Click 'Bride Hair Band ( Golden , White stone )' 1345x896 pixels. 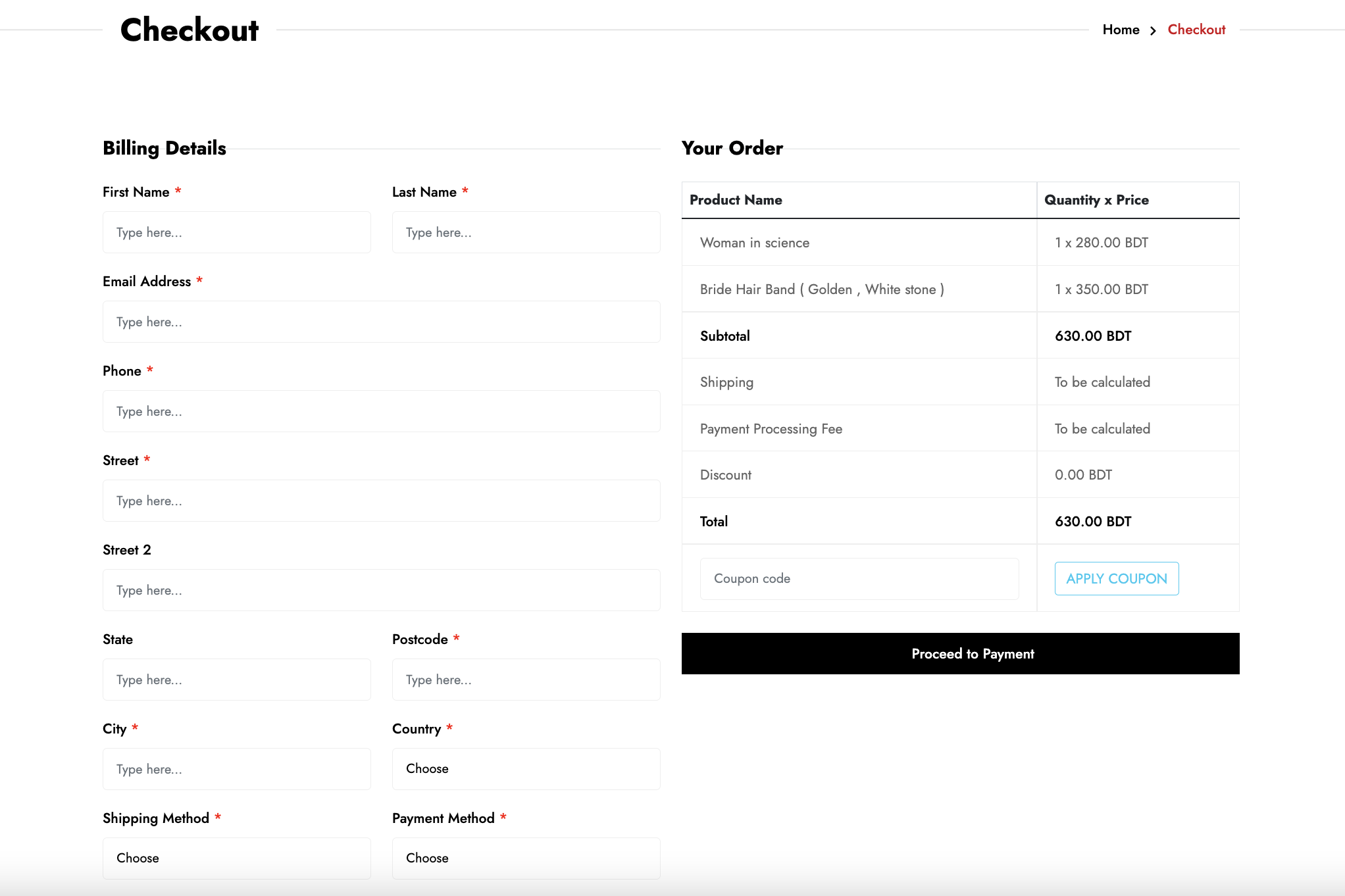click(x=822, y=289)
